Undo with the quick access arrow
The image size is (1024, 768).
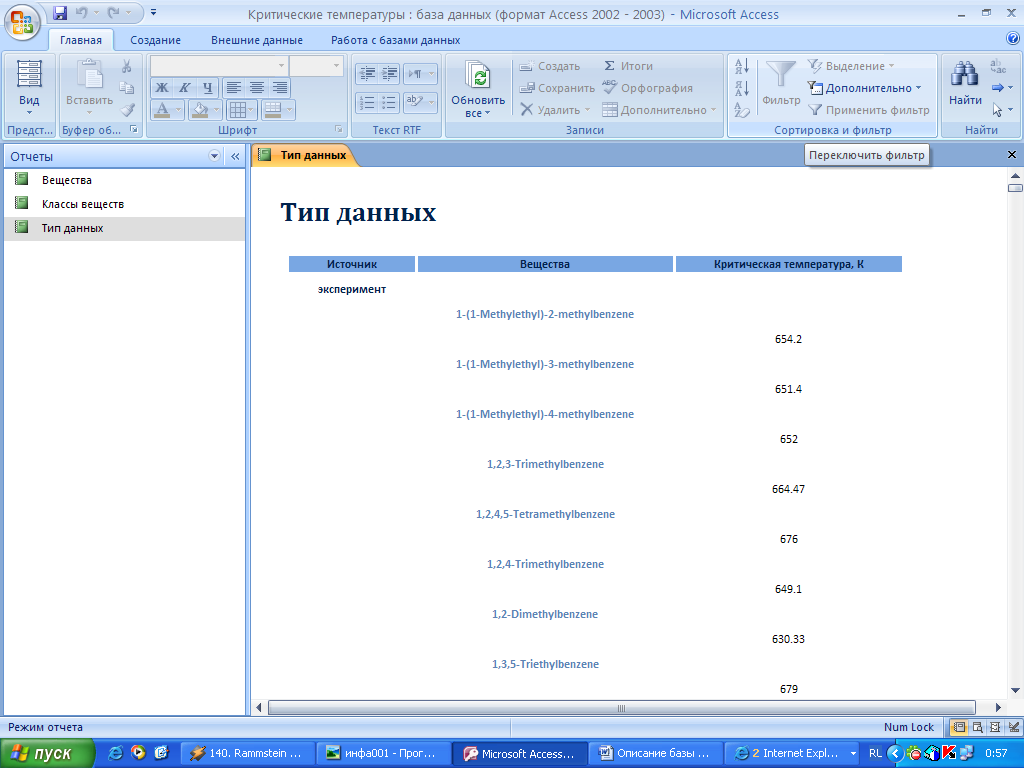point(81,12)
